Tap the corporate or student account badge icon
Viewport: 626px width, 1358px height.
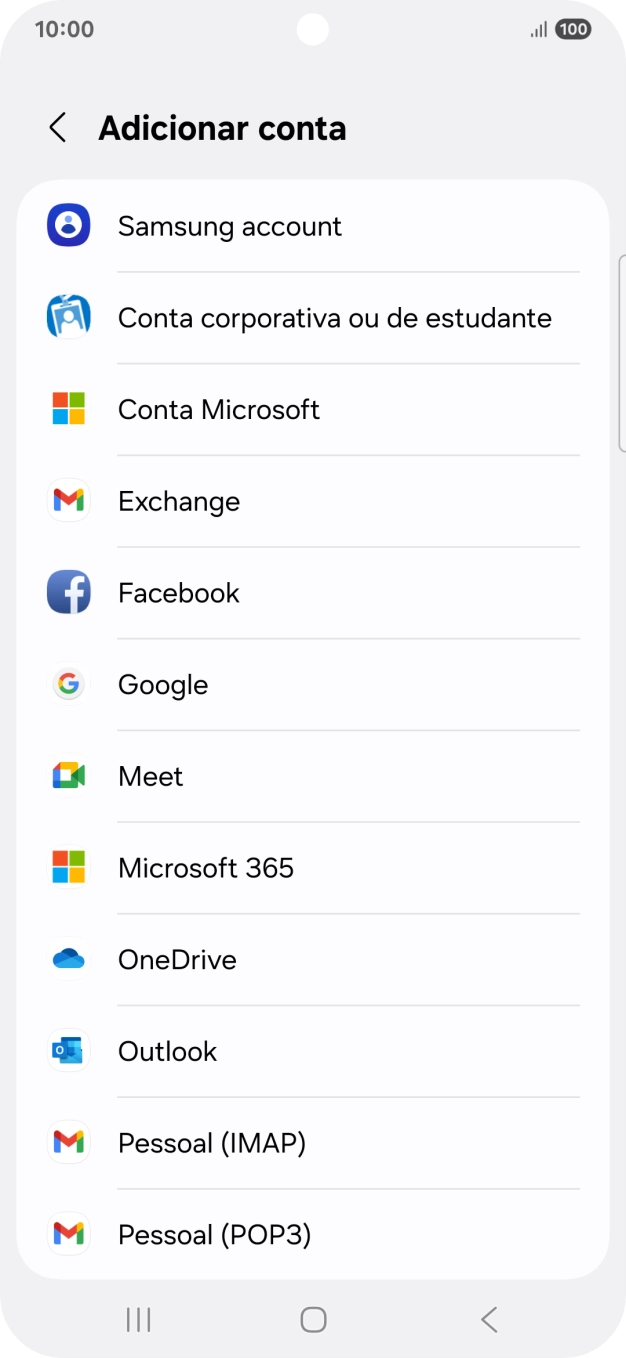(x=69, y=318)
